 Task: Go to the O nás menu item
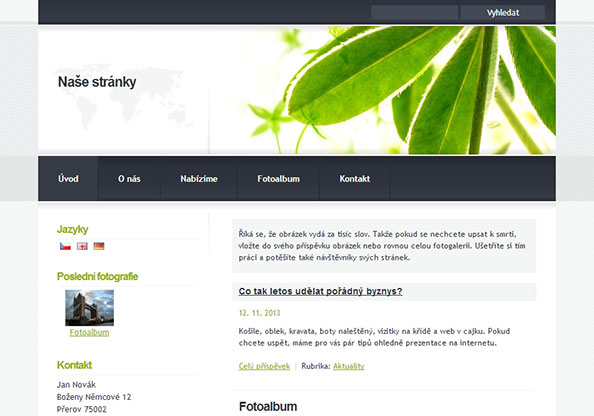tap(129, 178)
